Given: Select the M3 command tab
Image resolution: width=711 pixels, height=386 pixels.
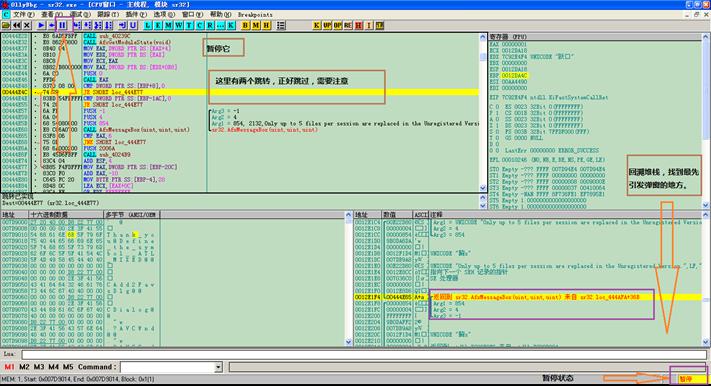Looking at the screenshot, I should (x=39, y=366).
